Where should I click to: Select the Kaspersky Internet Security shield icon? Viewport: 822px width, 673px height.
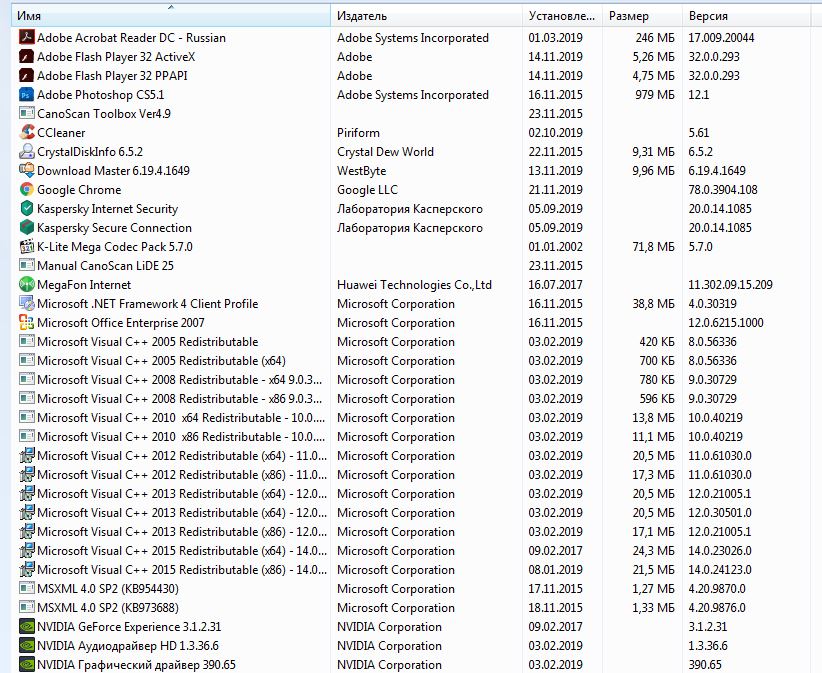click(26, 209)
